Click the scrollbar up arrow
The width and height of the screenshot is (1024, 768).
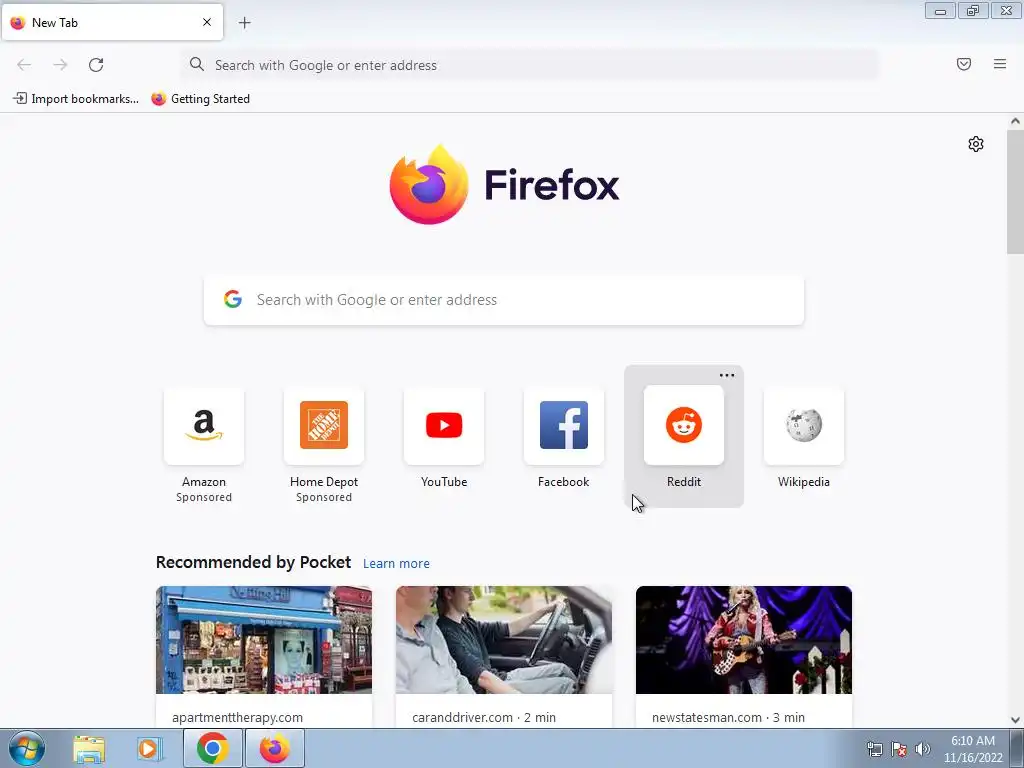tap(1015, 121)
